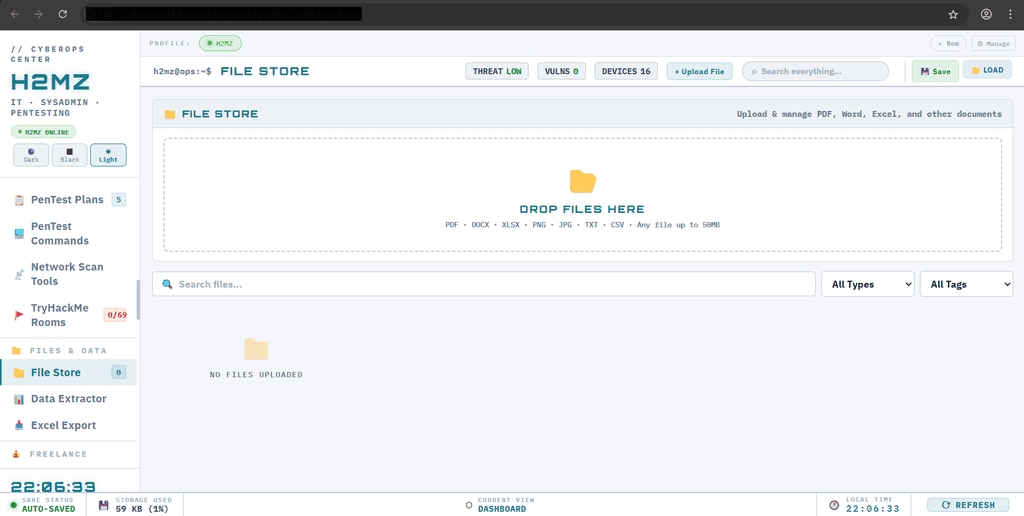The width and height of the screenshot is (1024, 516).
Task: Click the Excel Export icon
Action: 19,425
